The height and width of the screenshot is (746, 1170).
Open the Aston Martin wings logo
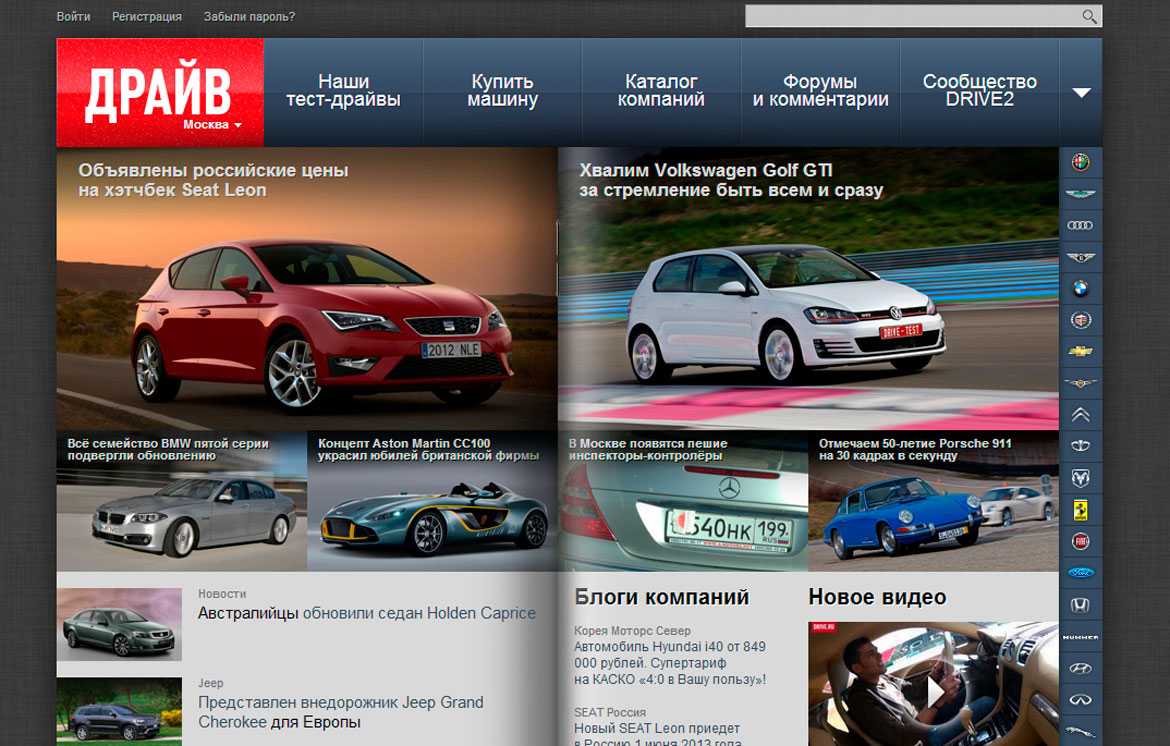coord(1080,194)
